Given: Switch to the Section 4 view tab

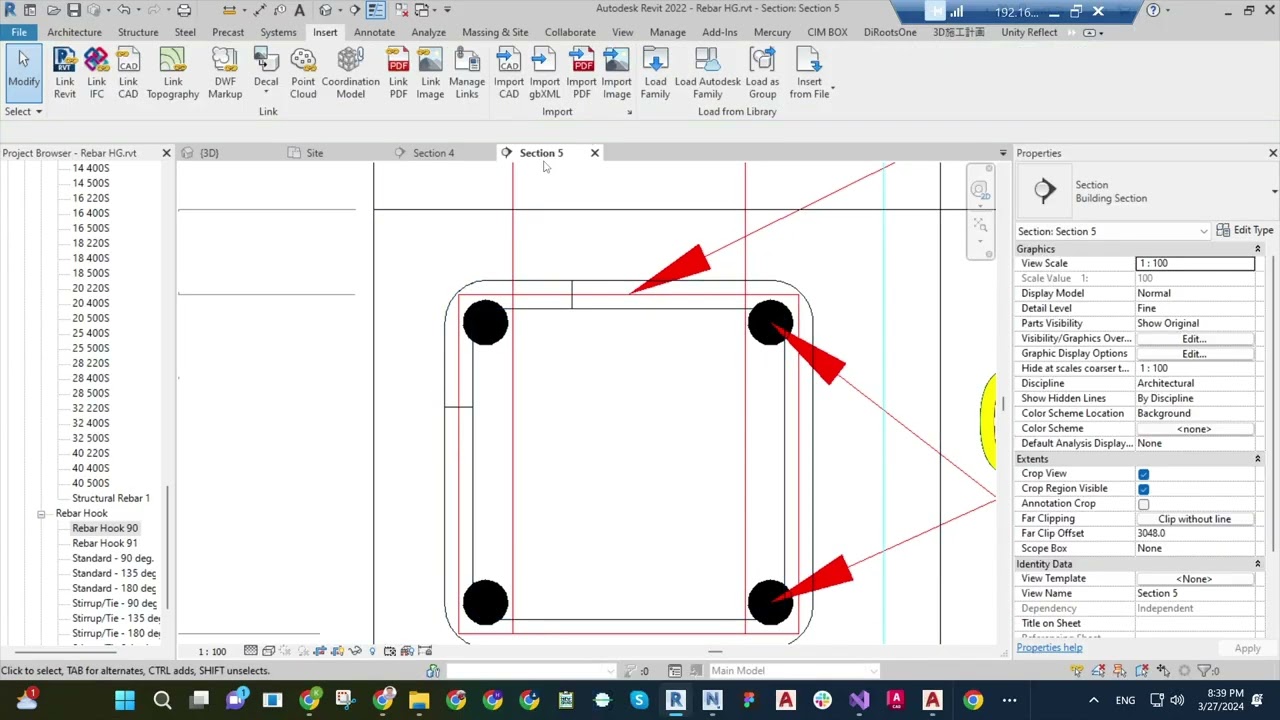Looking at the screenshot, I should coord(433,153).
